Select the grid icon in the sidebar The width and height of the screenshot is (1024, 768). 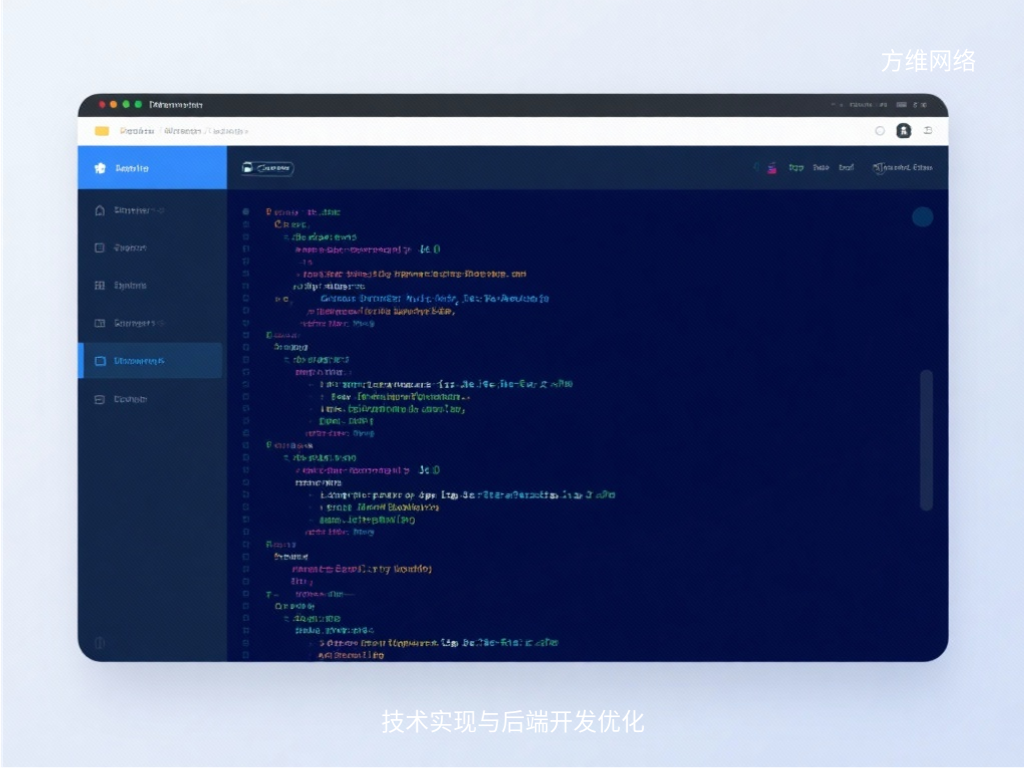coord(99,286)
